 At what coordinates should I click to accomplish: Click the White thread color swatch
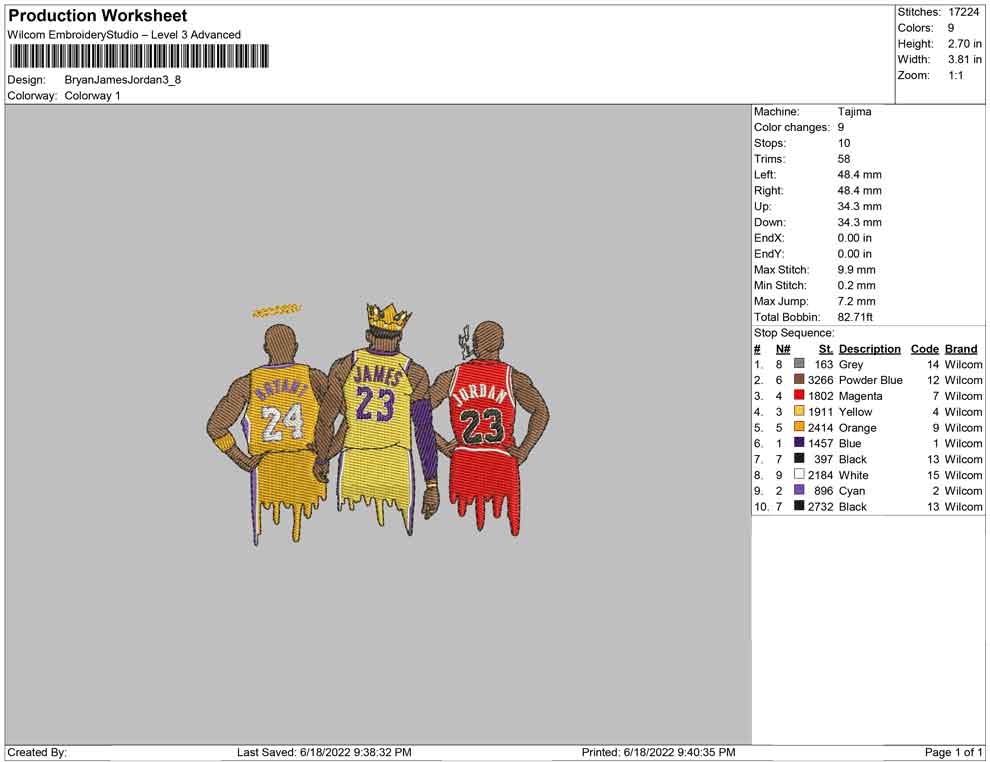point(799,474)
